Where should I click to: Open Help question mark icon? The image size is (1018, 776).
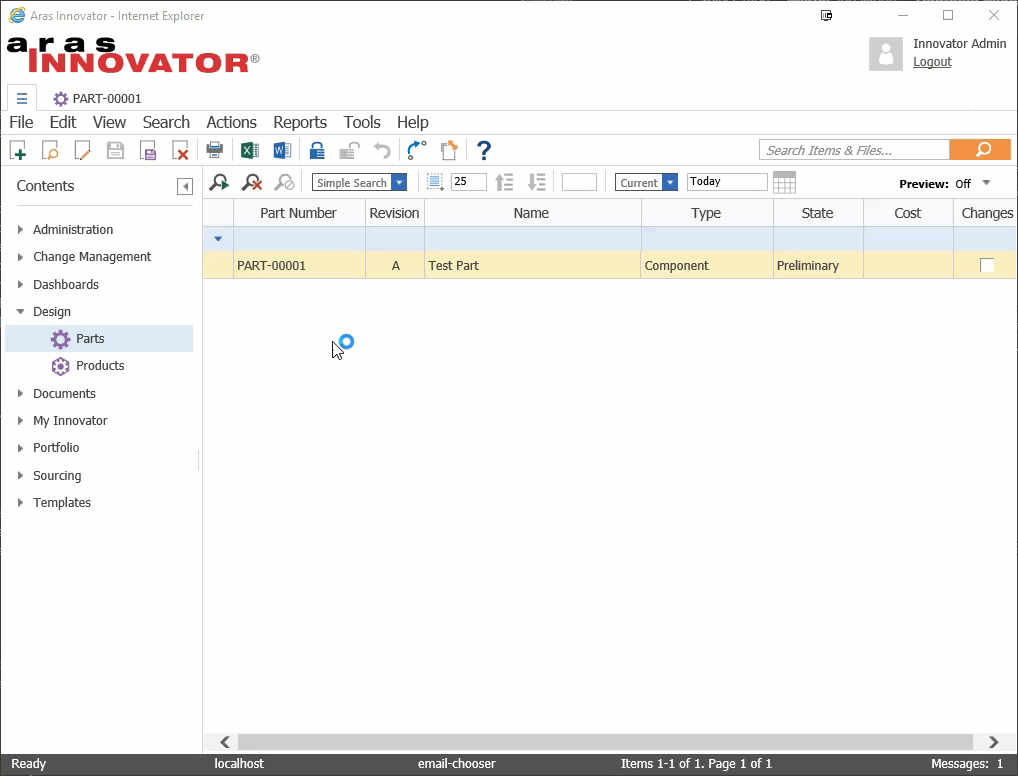pyautogui.click(x=484, y=151)
